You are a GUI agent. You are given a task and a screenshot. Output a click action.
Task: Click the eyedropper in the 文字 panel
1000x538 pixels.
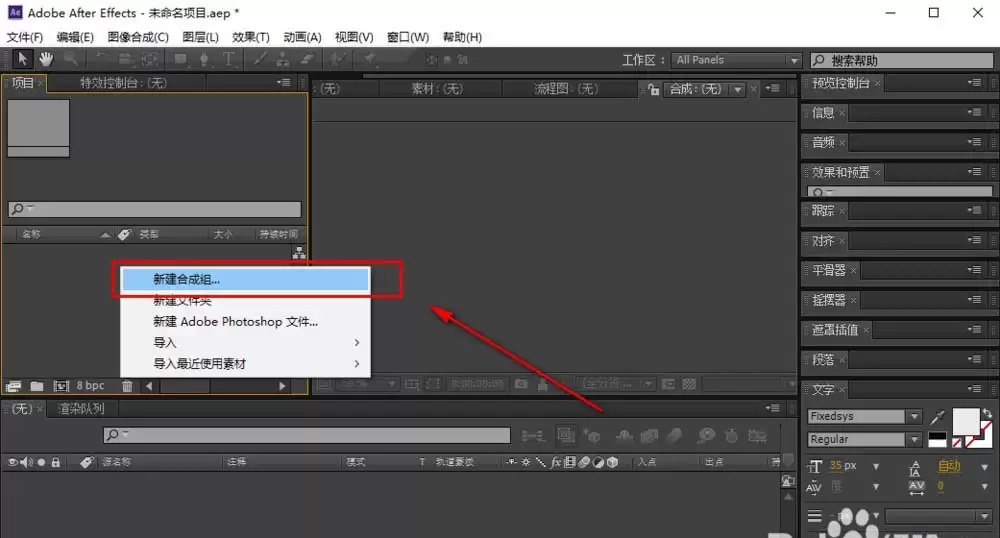(x=938, y=418)
